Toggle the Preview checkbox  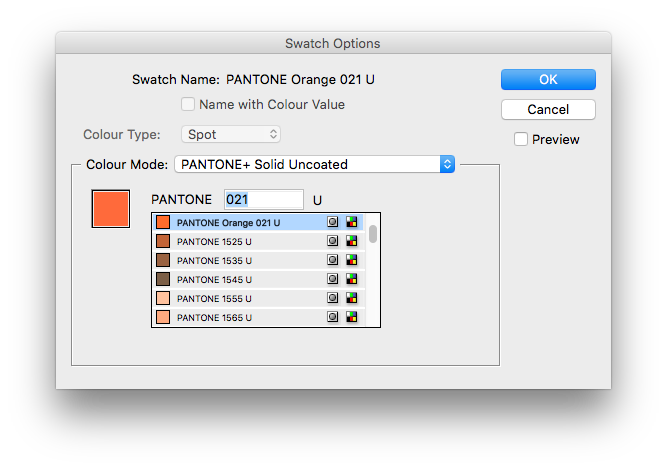tap(521, 139)
